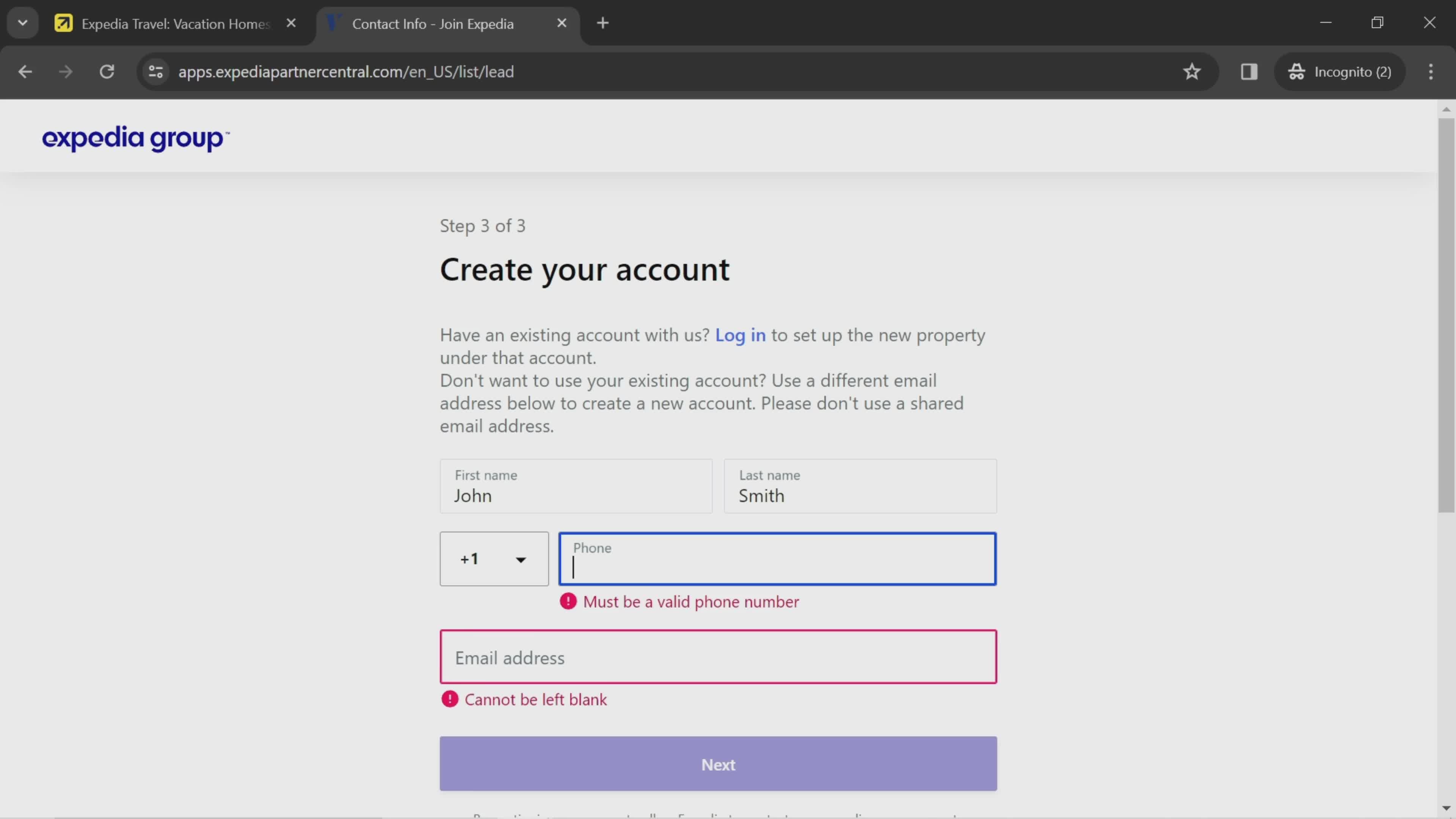Select the Contact Info - Join Expedia tab

[432, 23]
